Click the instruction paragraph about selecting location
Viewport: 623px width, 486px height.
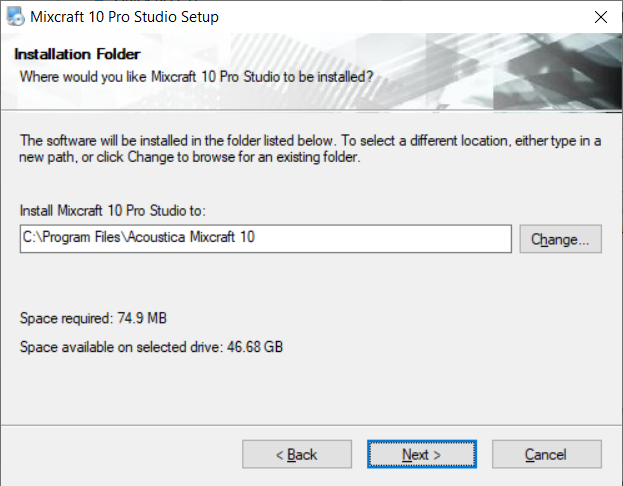click(310, 149)
